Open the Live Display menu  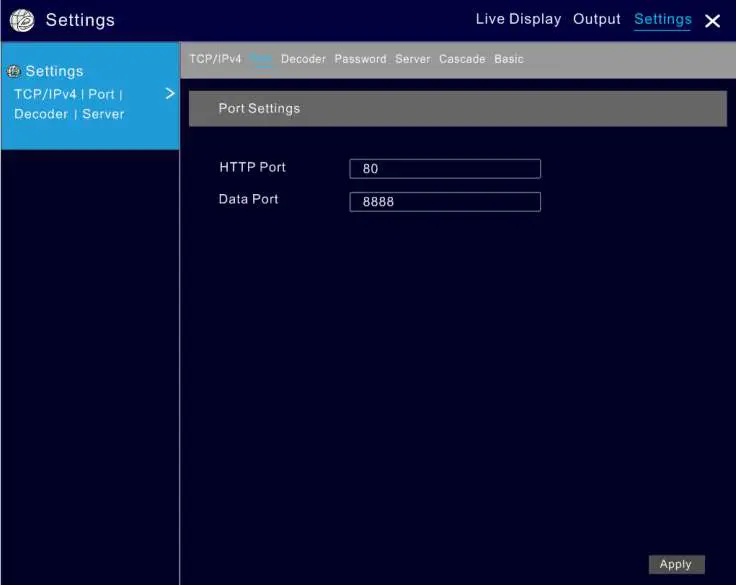tap(518, 19)
